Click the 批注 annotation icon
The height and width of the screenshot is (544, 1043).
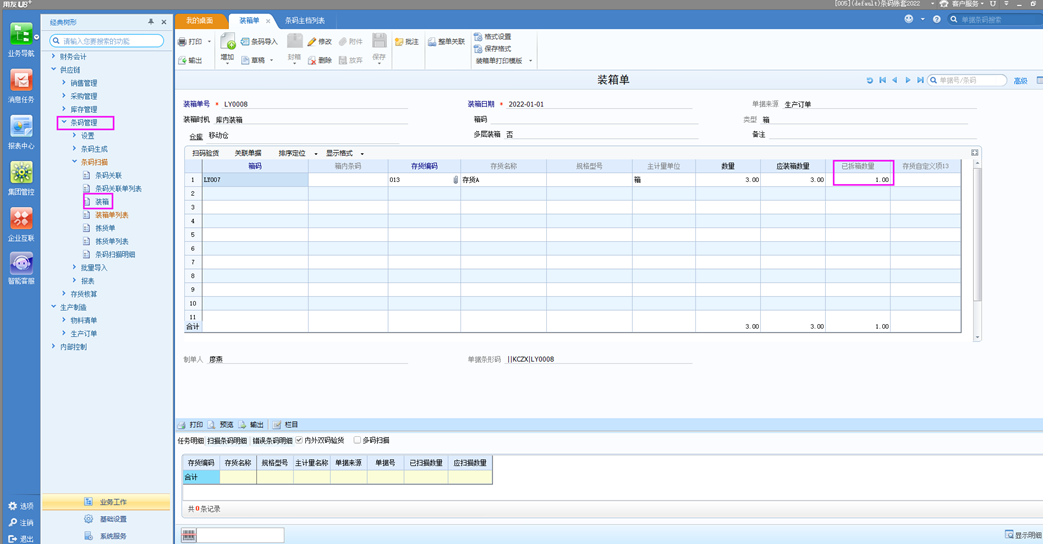[x=399, y=41]
